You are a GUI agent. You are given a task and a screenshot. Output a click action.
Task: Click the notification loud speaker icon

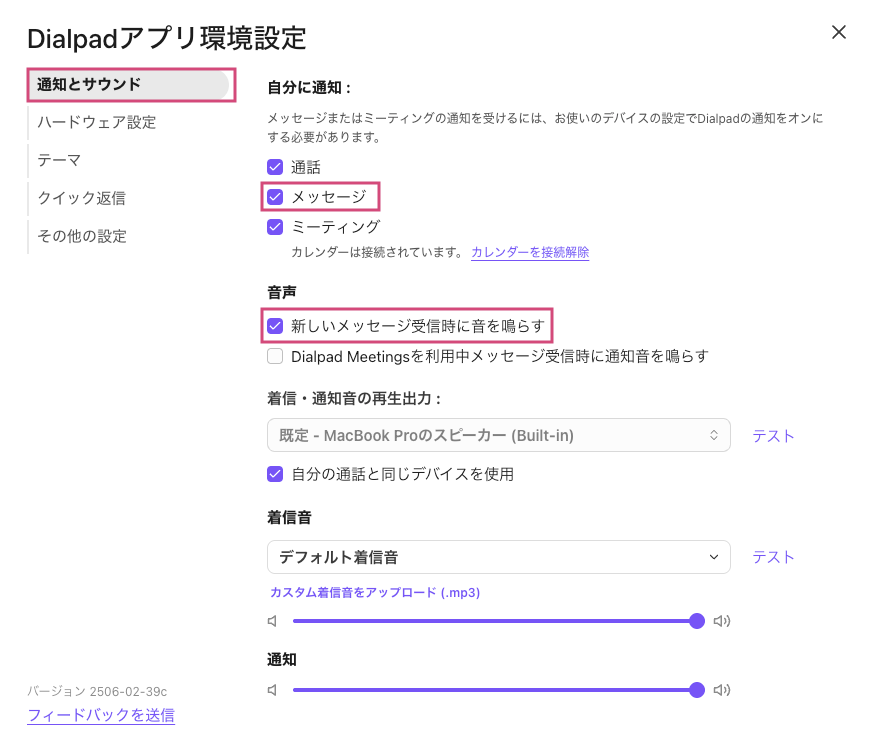tap(722, 690)
